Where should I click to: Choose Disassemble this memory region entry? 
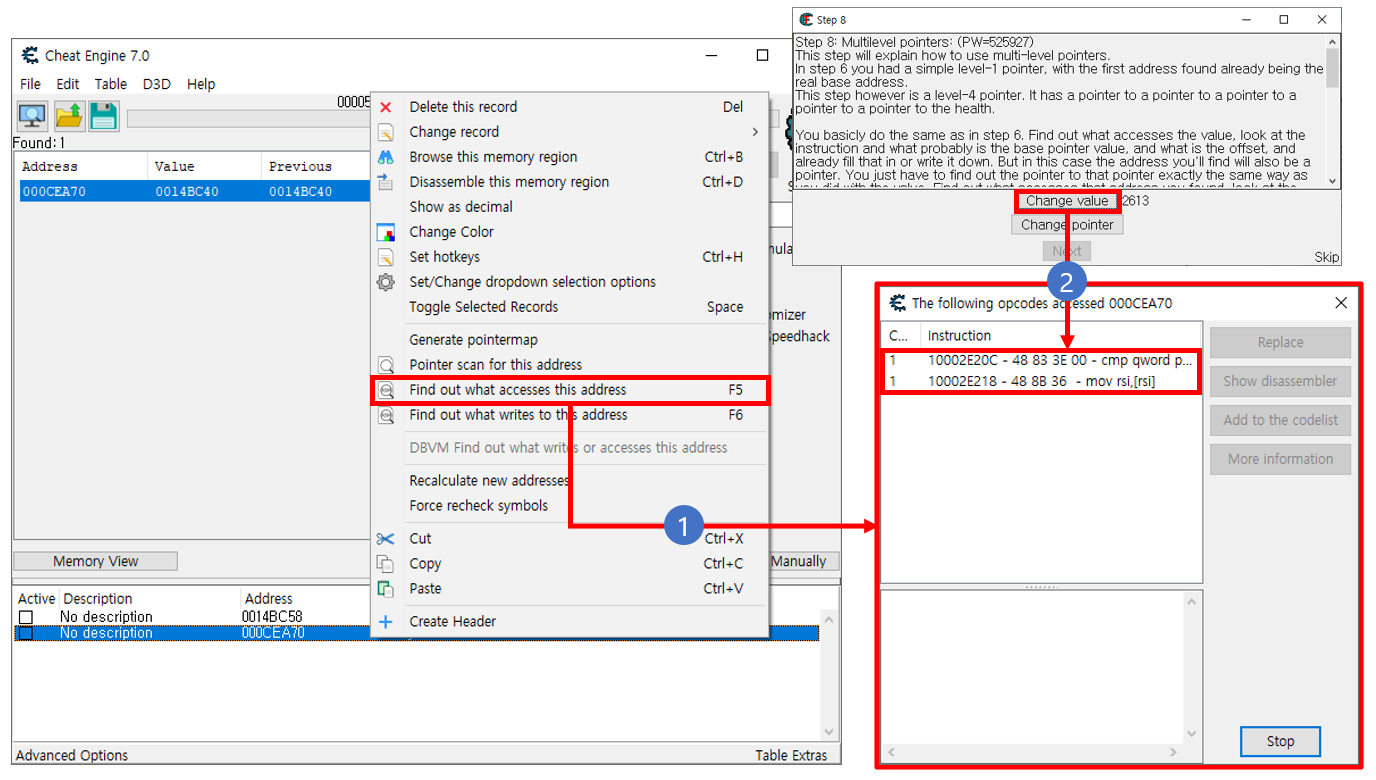click(568, 182)
